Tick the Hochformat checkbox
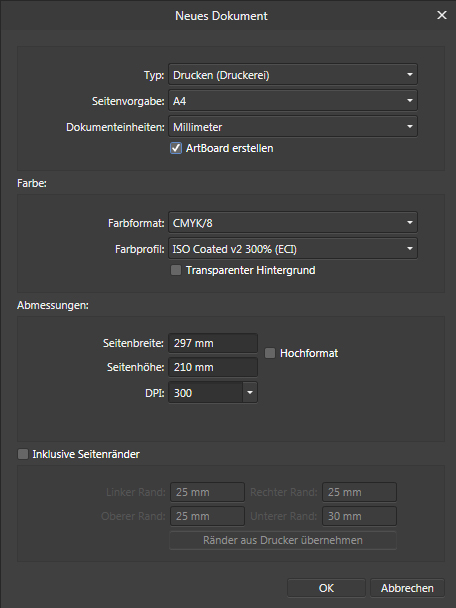 270,353
